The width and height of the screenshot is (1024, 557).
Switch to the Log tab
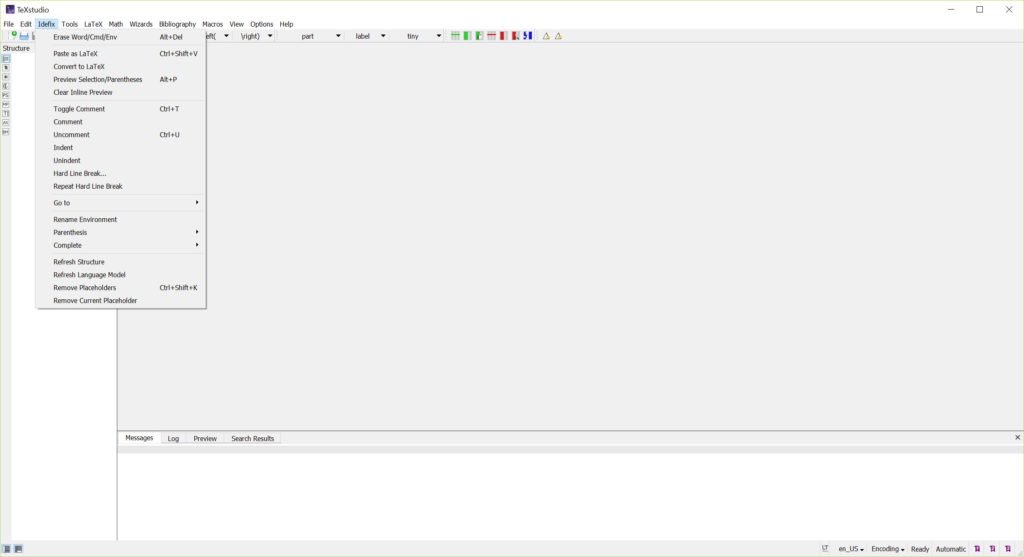coord(173,438)
